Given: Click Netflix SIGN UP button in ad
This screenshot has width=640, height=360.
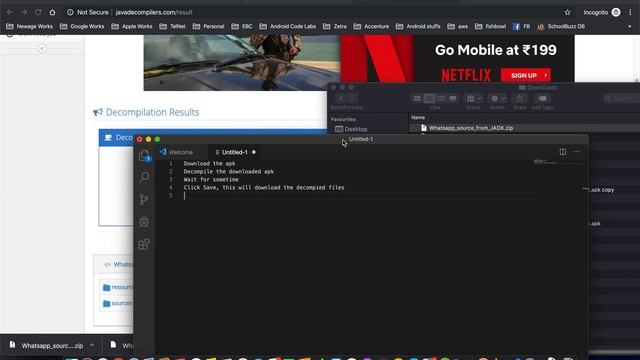Looking at the screenshot, I should pyautogui.click(x=526, y=76).
